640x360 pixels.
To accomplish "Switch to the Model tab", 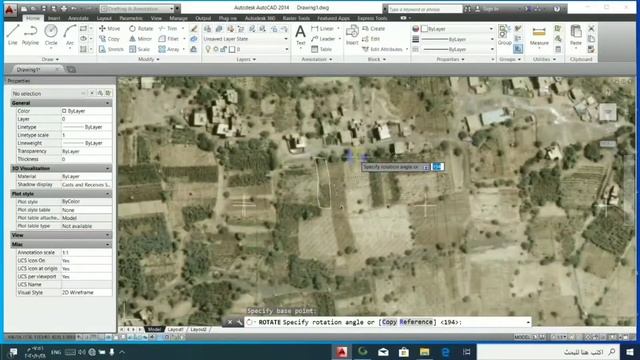I will coord(154,329).
